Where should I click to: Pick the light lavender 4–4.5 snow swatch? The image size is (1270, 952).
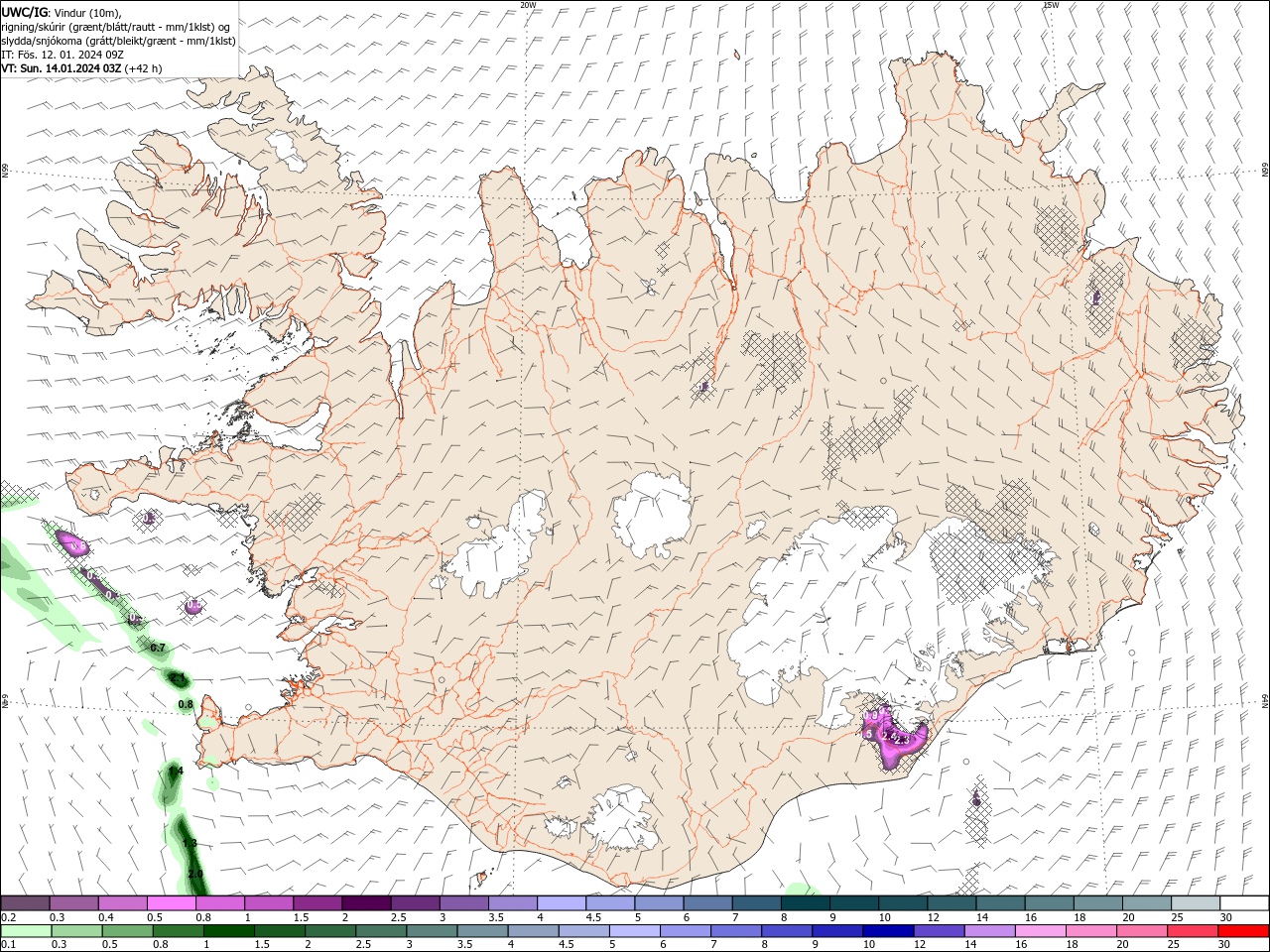tap(562, 903)
